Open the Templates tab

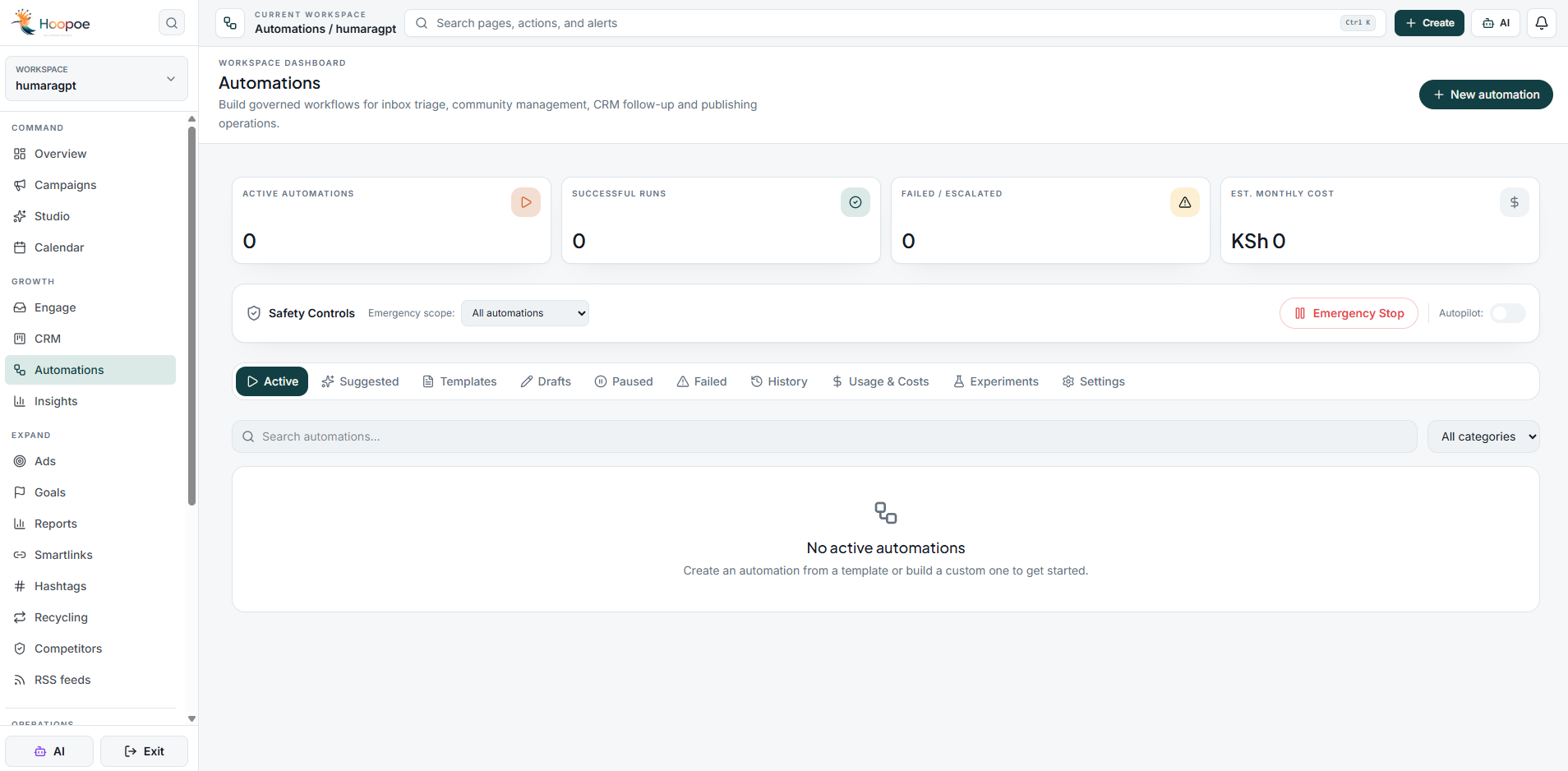(459, 381)
